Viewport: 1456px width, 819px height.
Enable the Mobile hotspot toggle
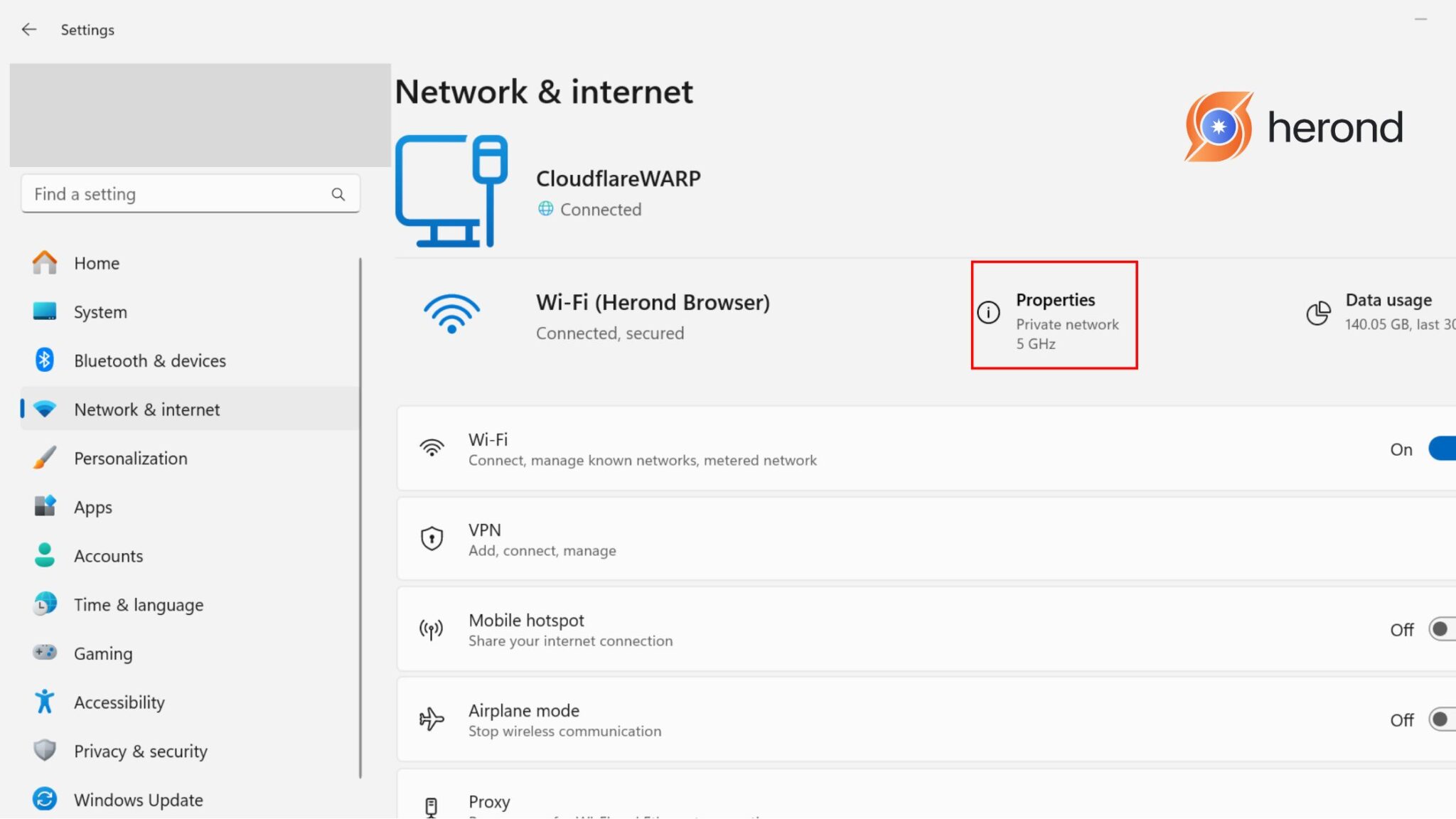click(1442, 630)
